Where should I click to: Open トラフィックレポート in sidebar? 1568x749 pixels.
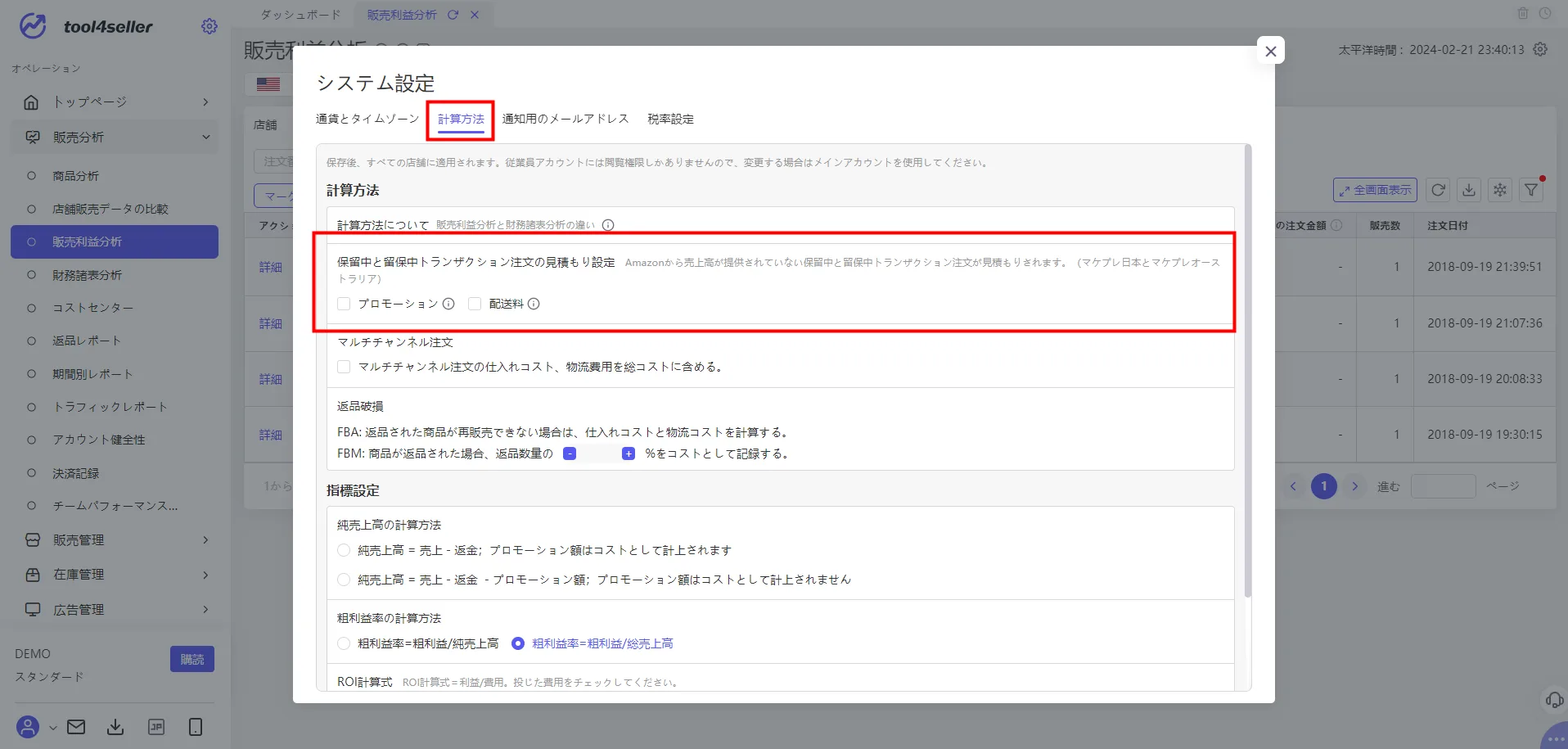110,407
